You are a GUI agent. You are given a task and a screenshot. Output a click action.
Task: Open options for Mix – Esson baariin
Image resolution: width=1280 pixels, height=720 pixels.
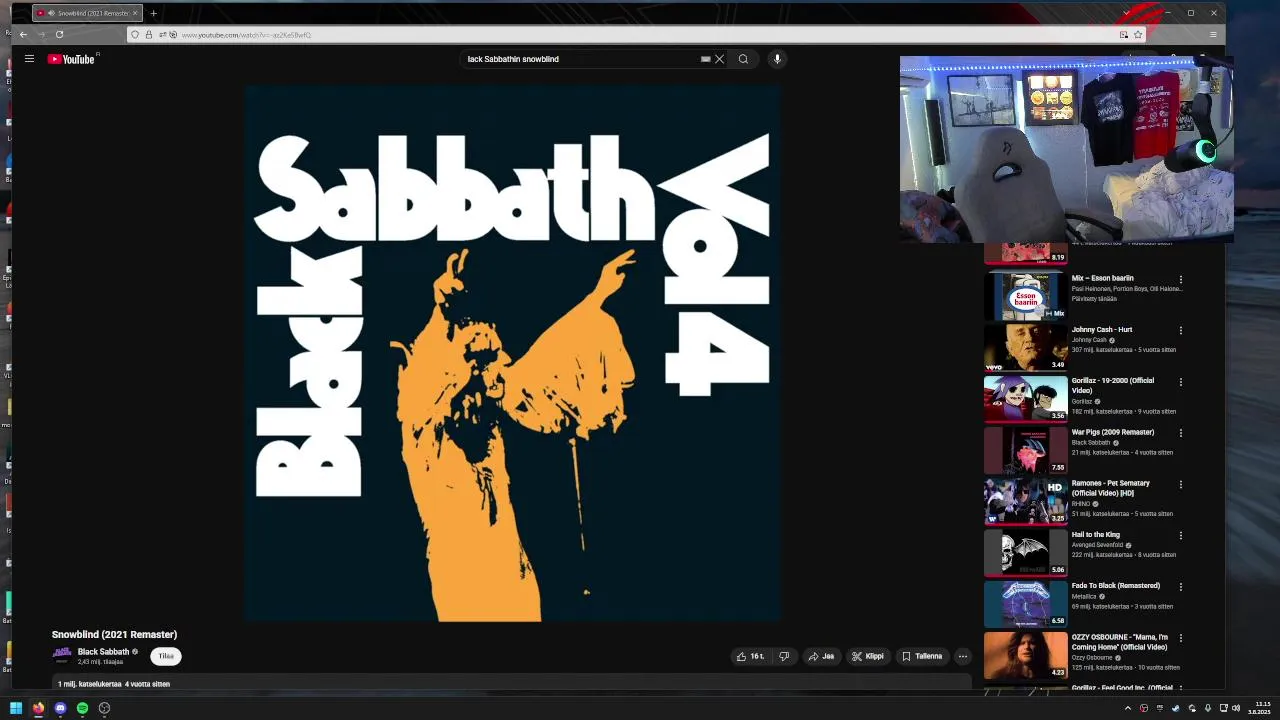click(1180, 279)
